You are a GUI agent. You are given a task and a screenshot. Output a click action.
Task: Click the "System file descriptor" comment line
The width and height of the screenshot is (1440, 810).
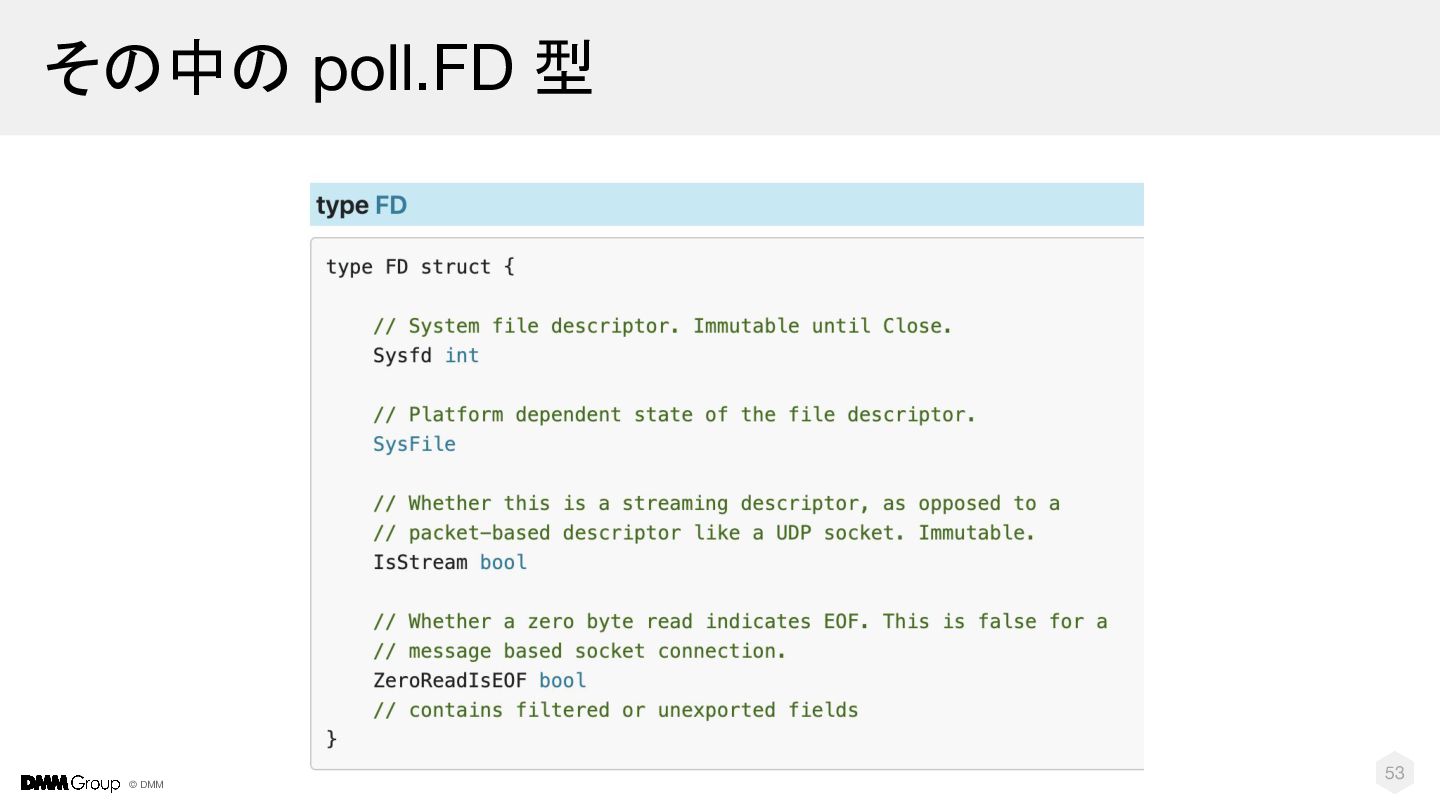point(662,326)
